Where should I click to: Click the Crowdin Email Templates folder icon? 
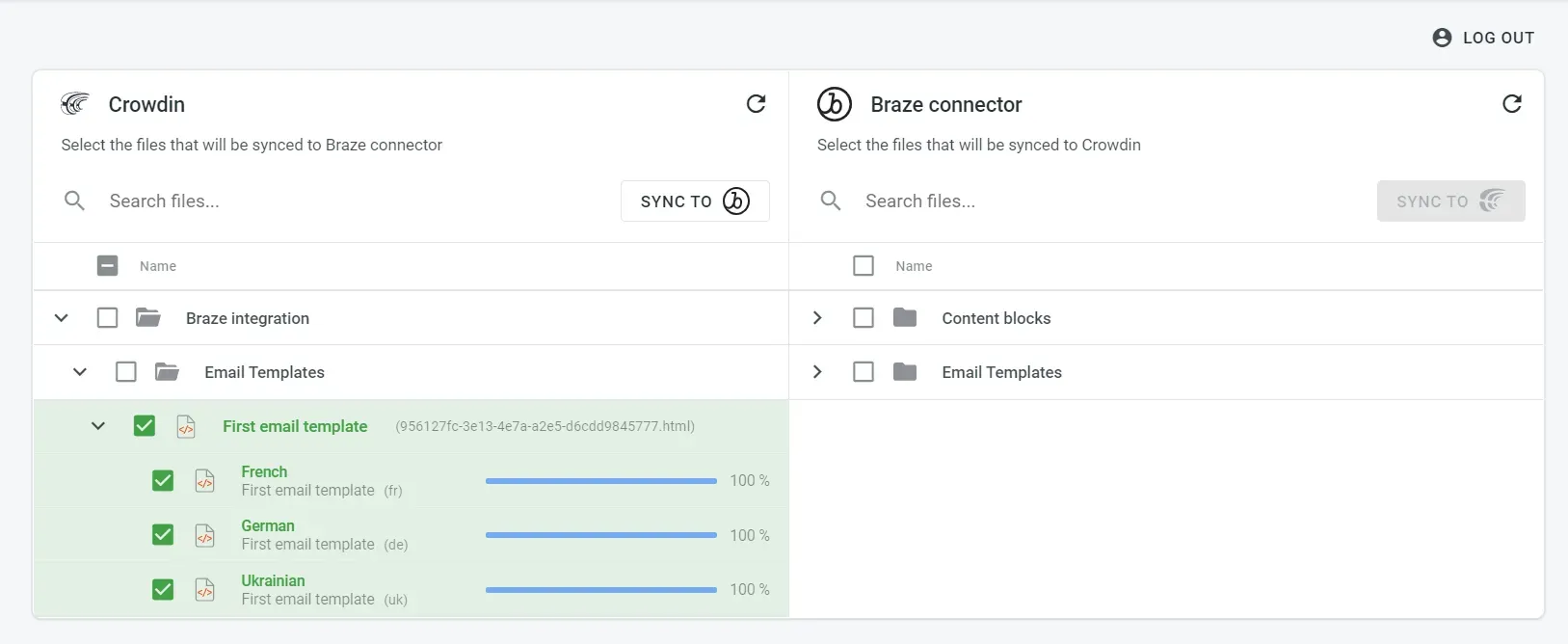tap(167, 371)
